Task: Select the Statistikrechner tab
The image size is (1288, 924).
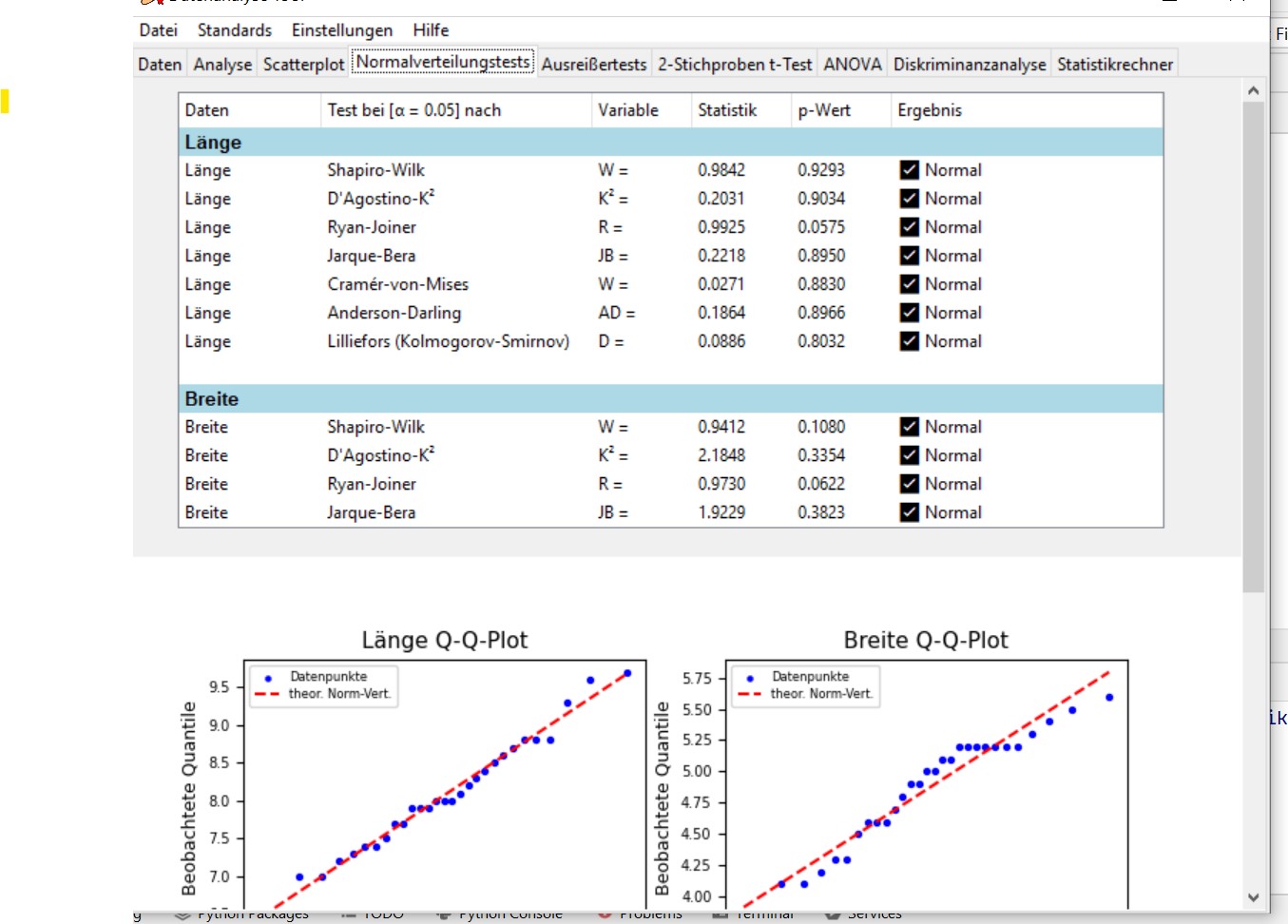Action: tap(1115, 65)
